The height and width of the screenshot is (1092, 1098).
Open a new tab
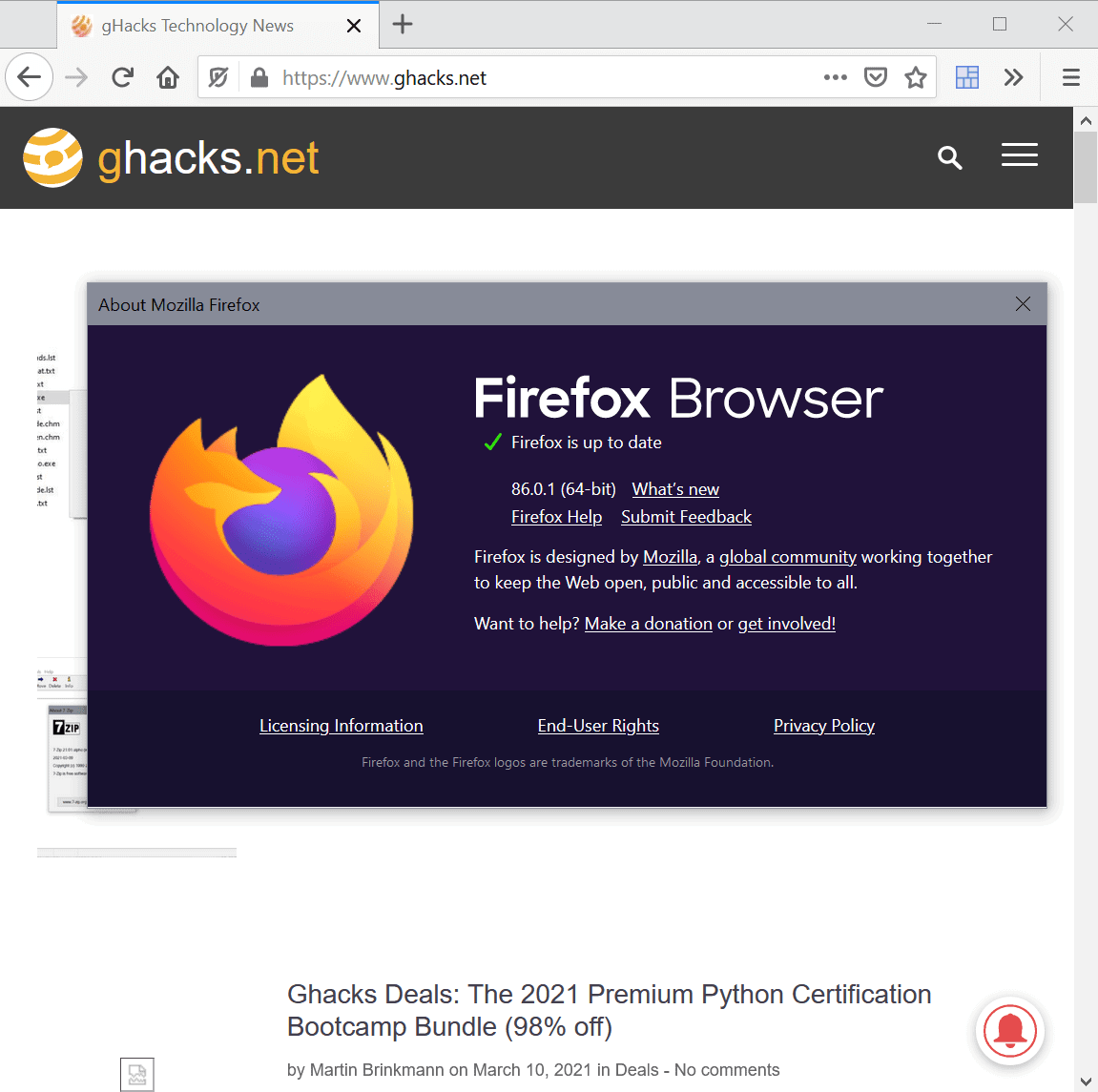click(403, 25)
